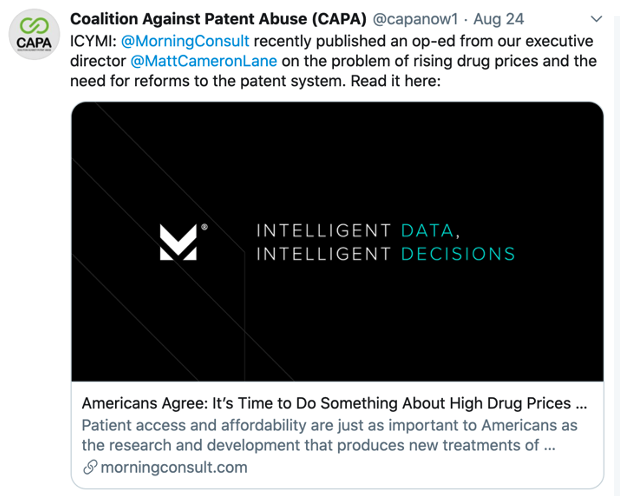Click the Coalition Against Patent Abuse account name
620x496 pixels.
[218, 19]
